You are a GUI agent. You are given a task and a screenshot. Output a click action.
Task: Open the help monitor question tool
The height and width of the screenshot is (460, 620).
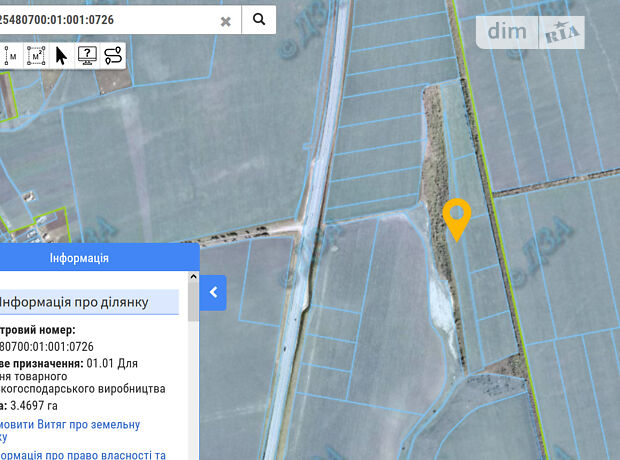pyautogui.click(x=87, y=56)
